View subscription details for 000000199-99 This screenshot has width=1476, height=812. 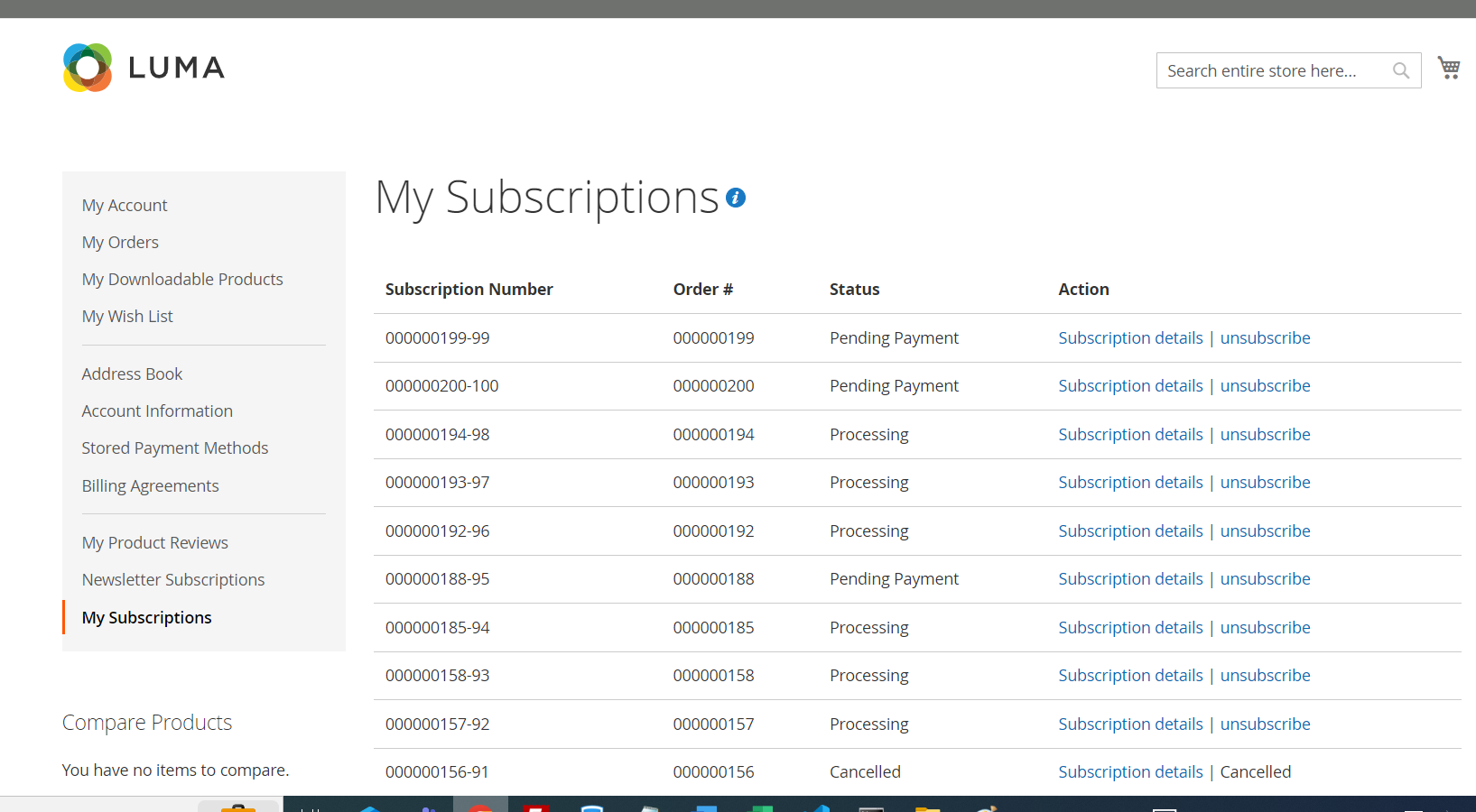(x=1130, y=338)
